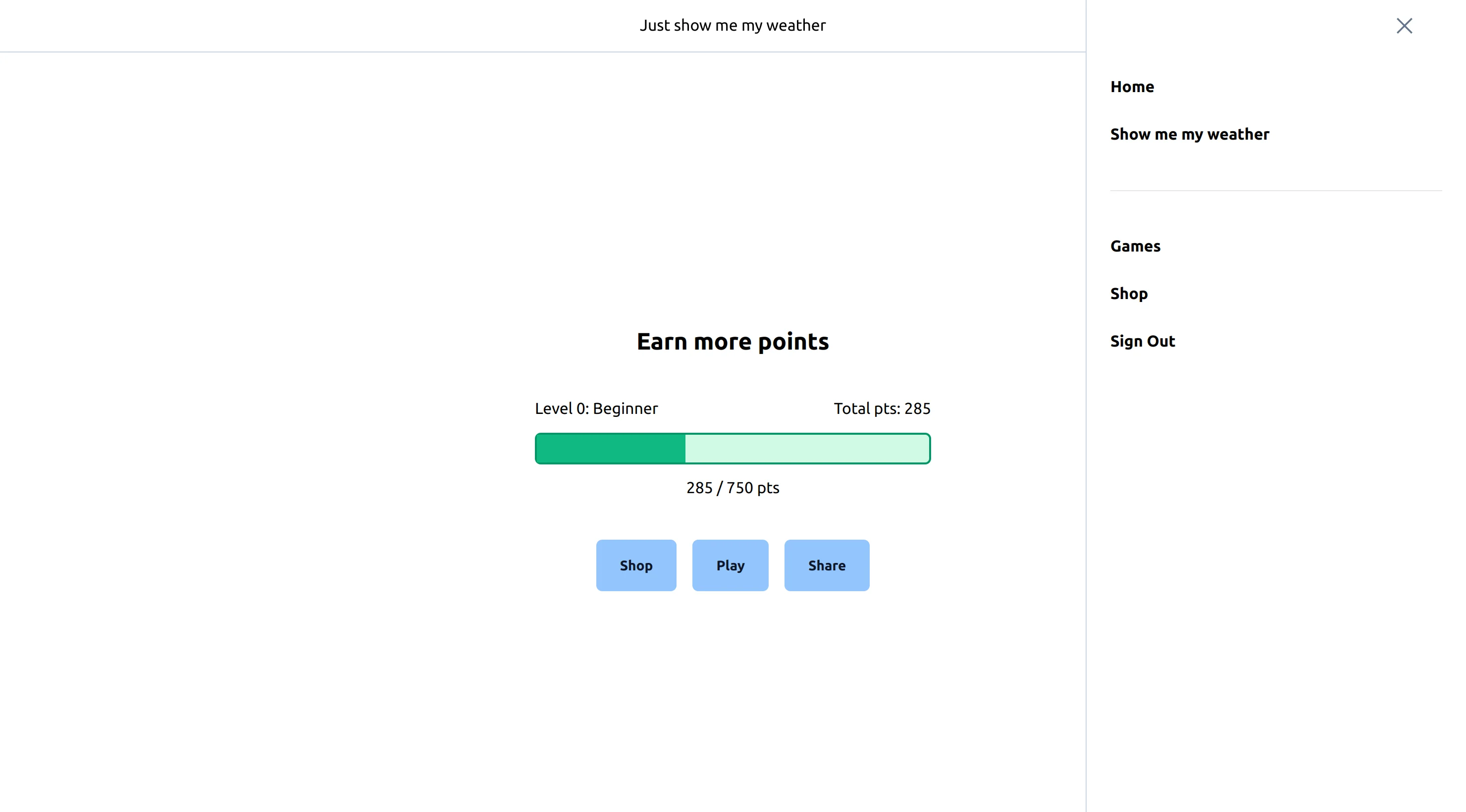Click Sign Out in the side menu
Screen dimensions: 1466x812
(x=1142, y=341)
